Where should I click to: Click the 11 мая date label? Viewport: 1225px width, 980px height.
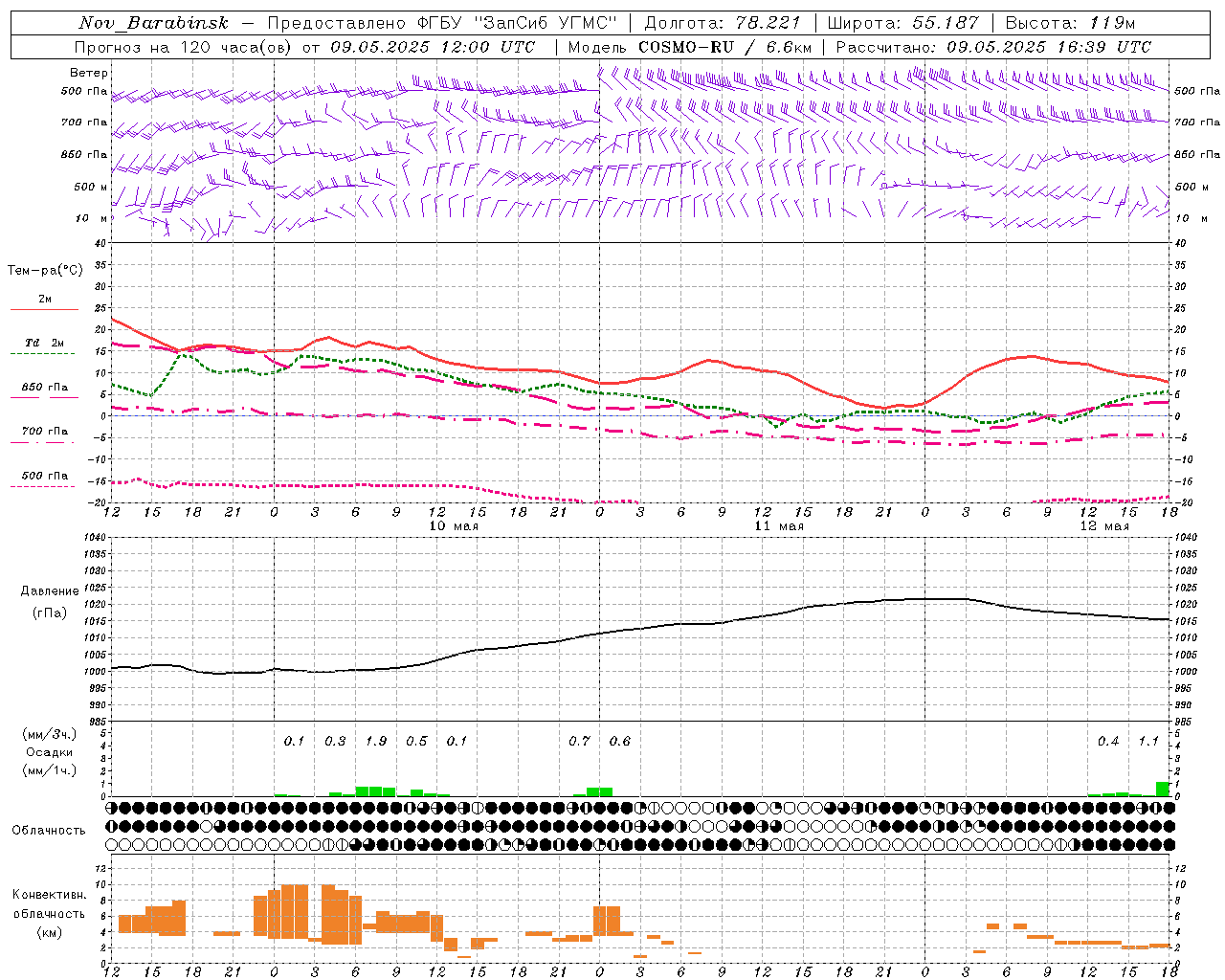point(779,526)
